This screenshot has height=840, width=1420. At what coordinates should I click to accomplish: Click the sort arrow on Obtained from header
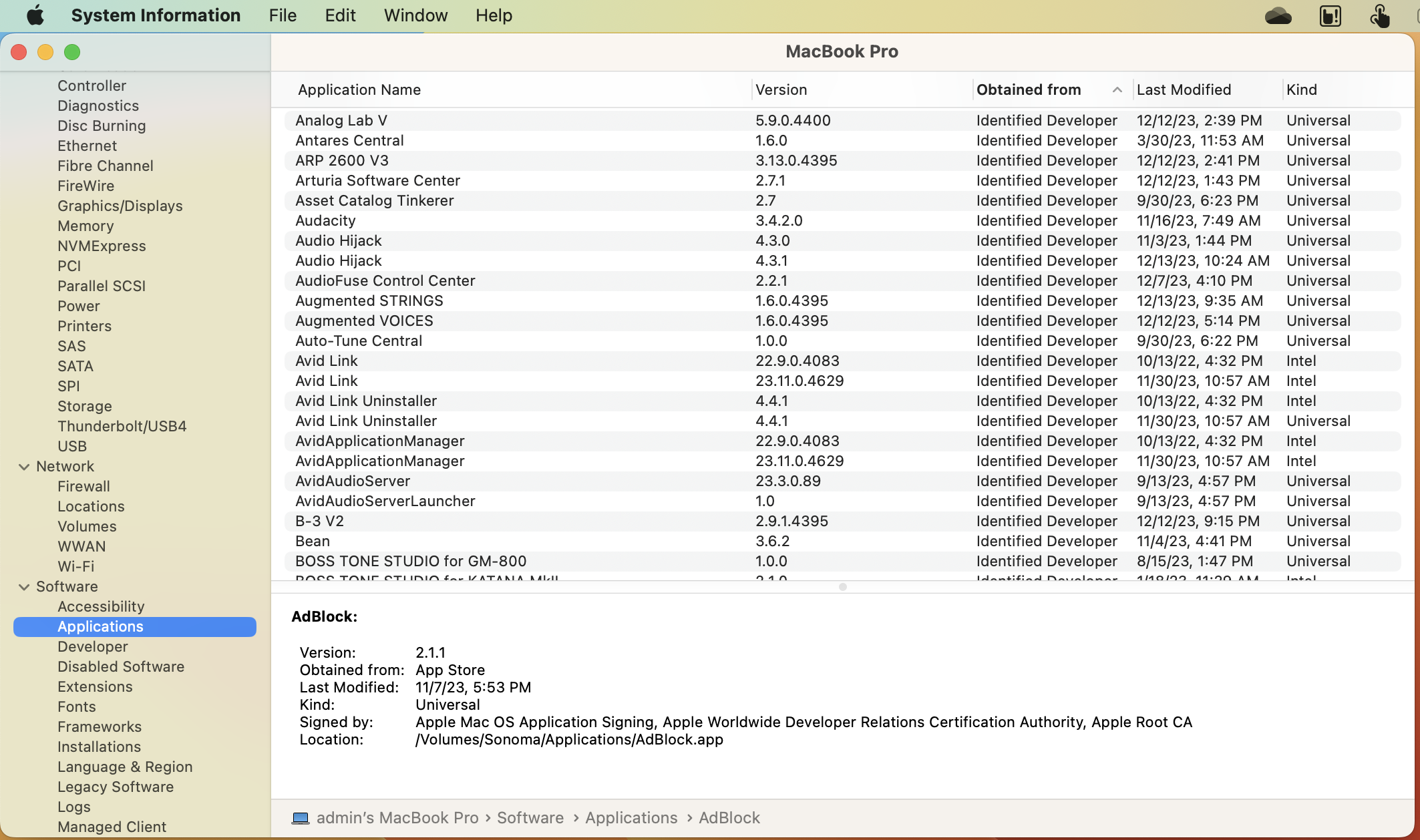click(x=1116, y=89)
